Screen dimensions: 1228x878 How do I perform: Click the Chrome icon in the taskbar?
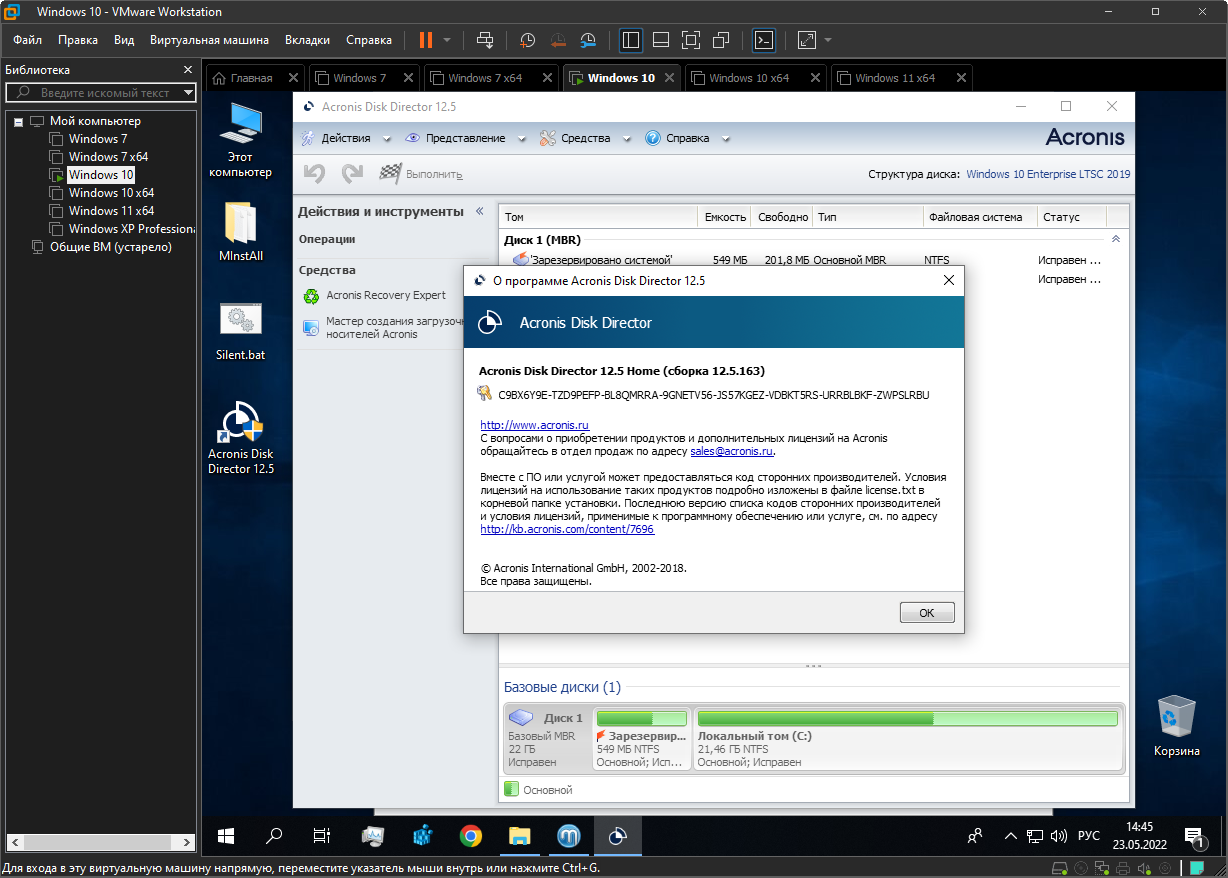(471, 836)
